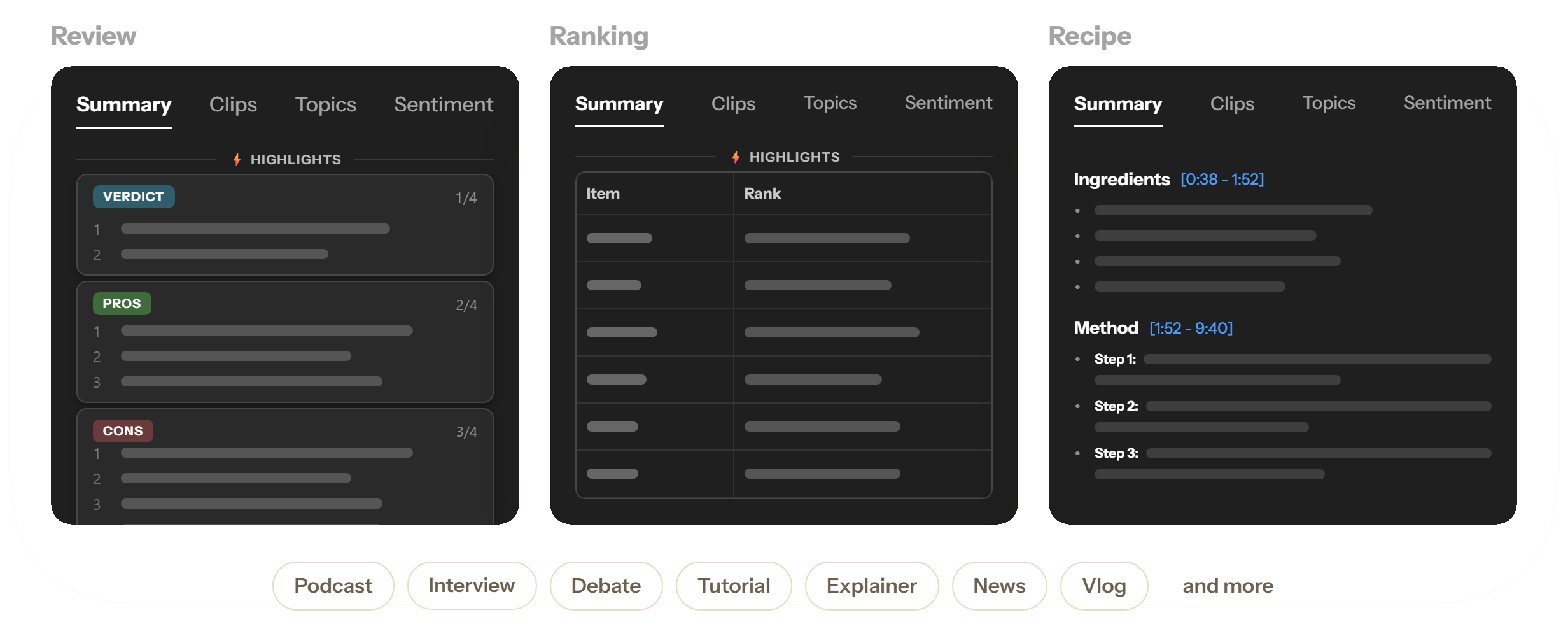Click the PROS badge

point(122,304)
